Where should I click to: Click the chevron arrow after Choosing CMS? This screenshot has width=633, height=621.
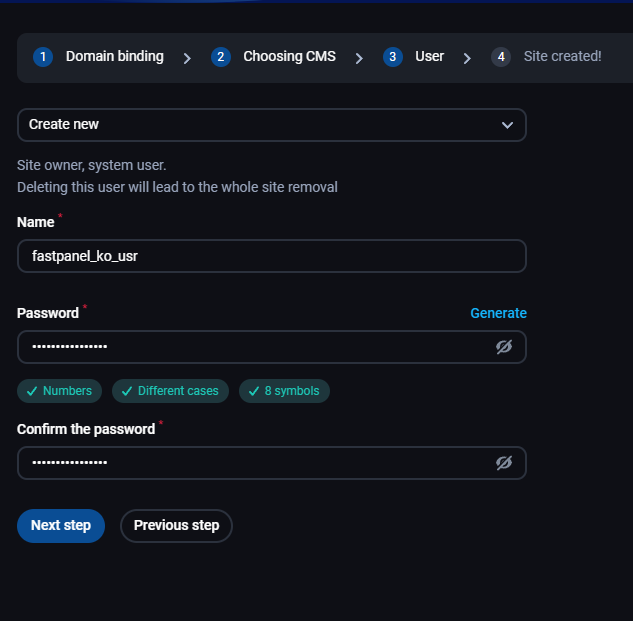coord(359,59)
